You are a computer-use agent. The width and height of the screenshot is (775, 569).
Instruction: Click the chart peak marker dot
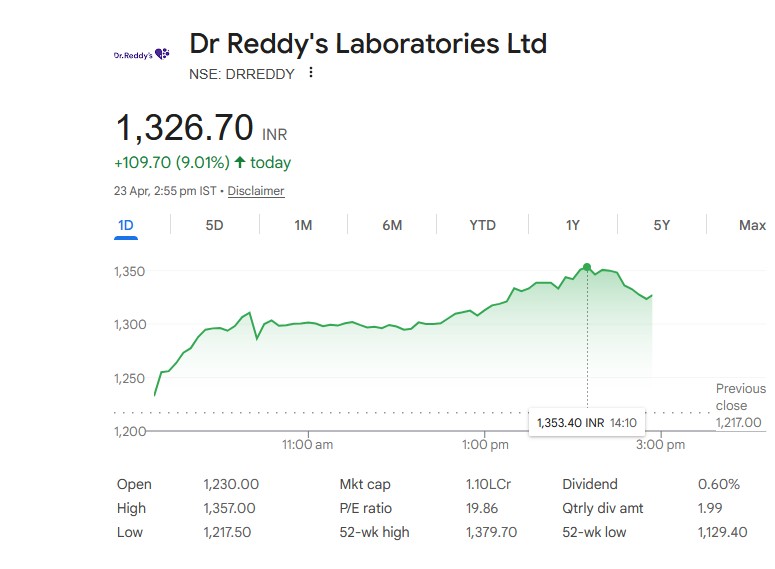(x=587, y=267)
